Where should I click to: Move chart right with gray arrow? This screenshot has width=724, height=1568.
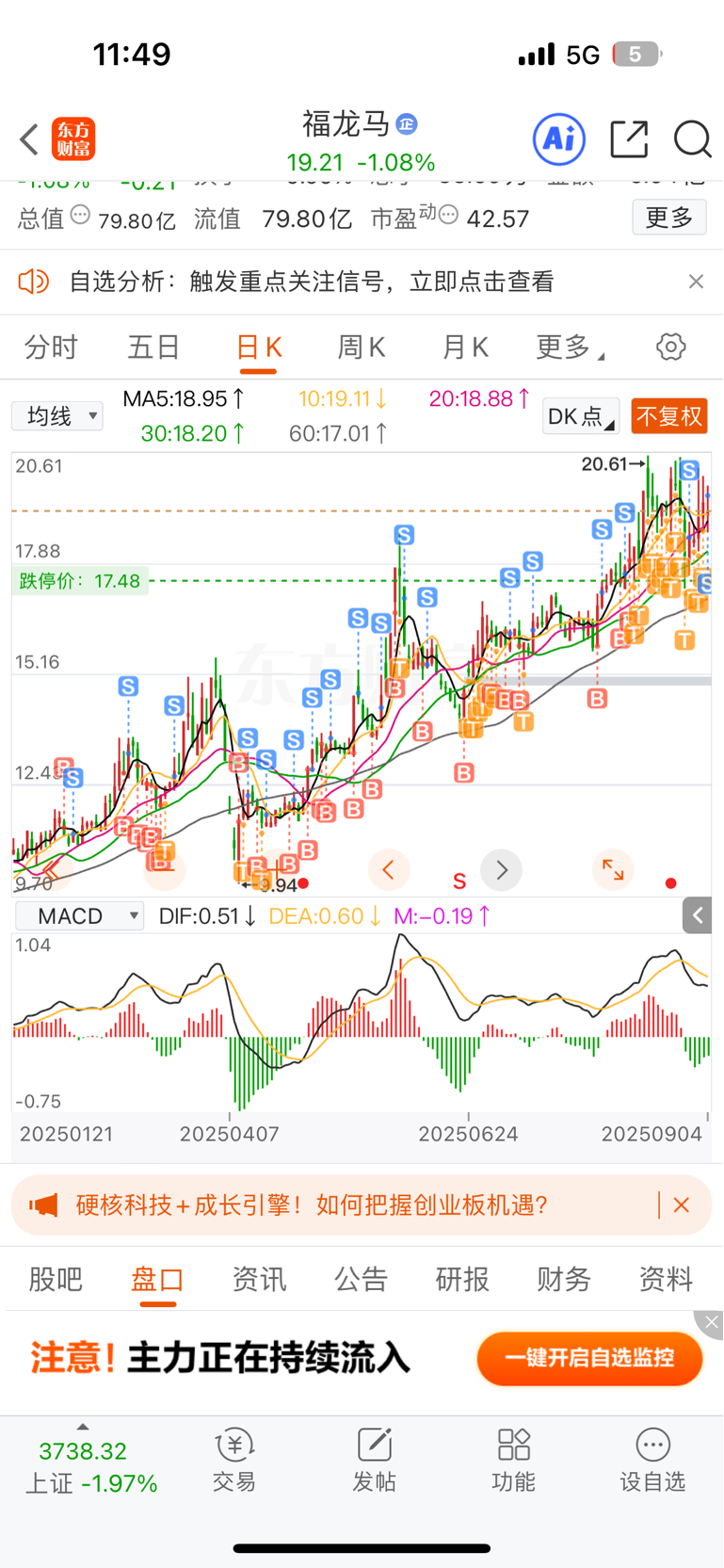[501, 870]
